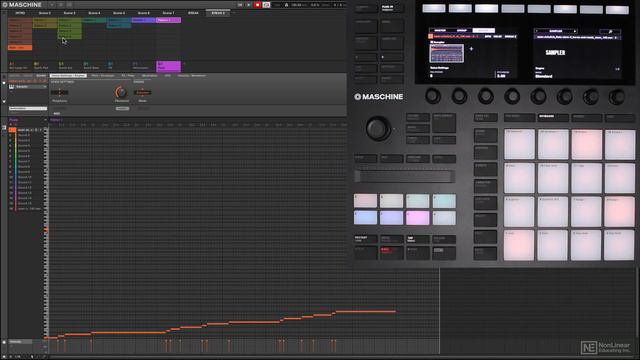The height and width of the screenshot is (360, 640).
Task: Click the Polyphony value field
Action: (x=60, y=93)
